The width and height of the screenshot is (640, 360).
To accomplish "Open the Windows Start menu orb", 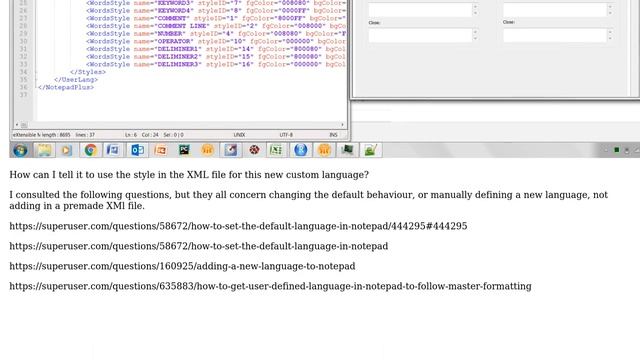I will tap(20, 150).
